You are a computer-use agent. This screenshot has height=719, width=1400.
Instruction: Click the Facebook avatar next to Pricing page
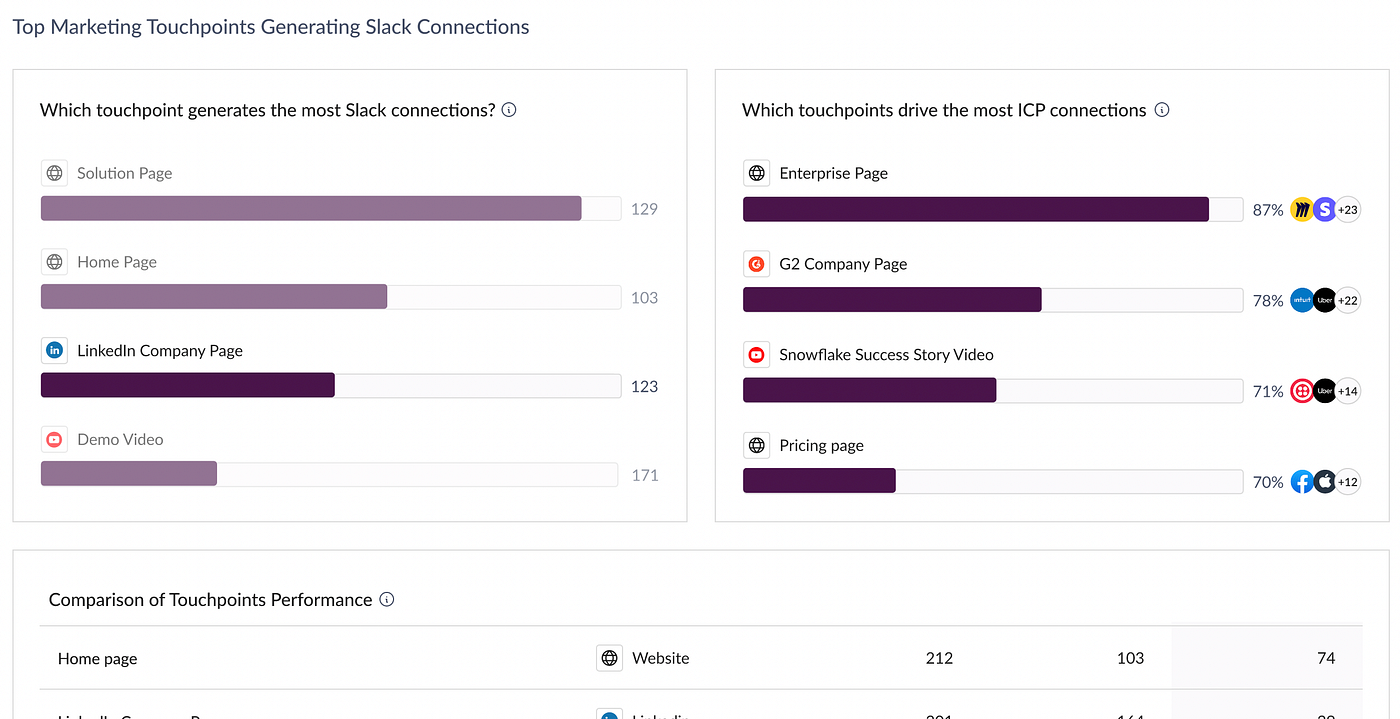[x=1302, y=481]
